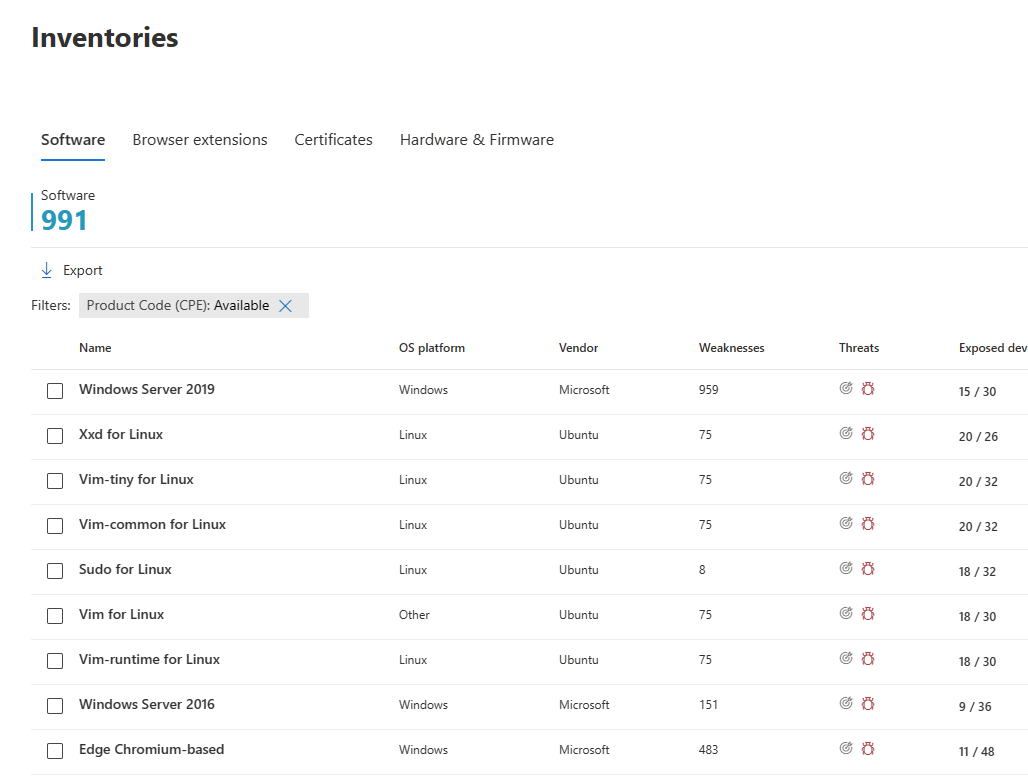Open the Xxd for Linux entry
Image resolution: width=1028 pixels, height=778 pixels.
coord(121,435)
